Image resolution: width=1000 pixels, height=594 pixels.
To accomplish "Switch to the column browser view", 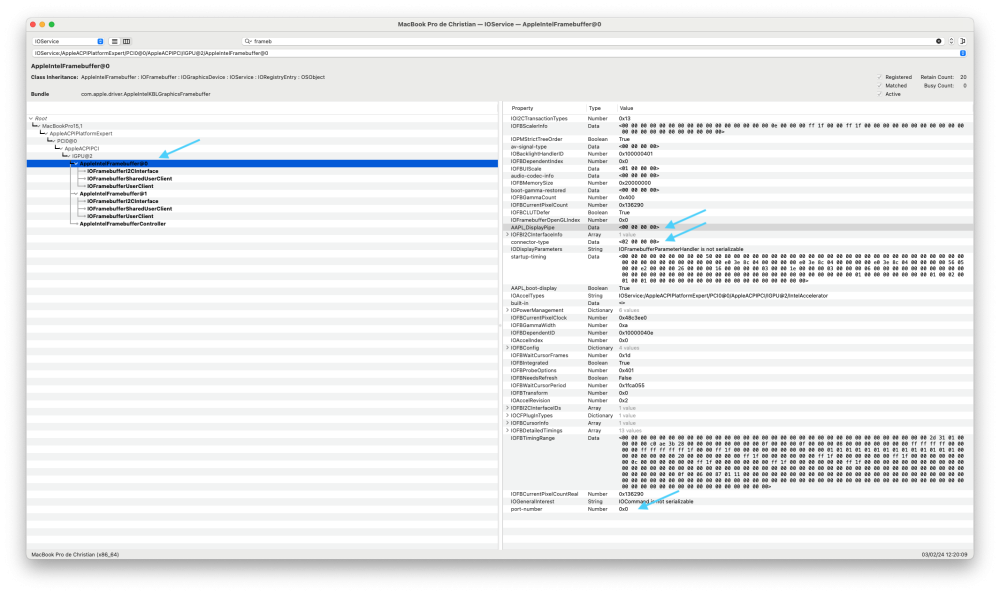I will tap(127, 41).
